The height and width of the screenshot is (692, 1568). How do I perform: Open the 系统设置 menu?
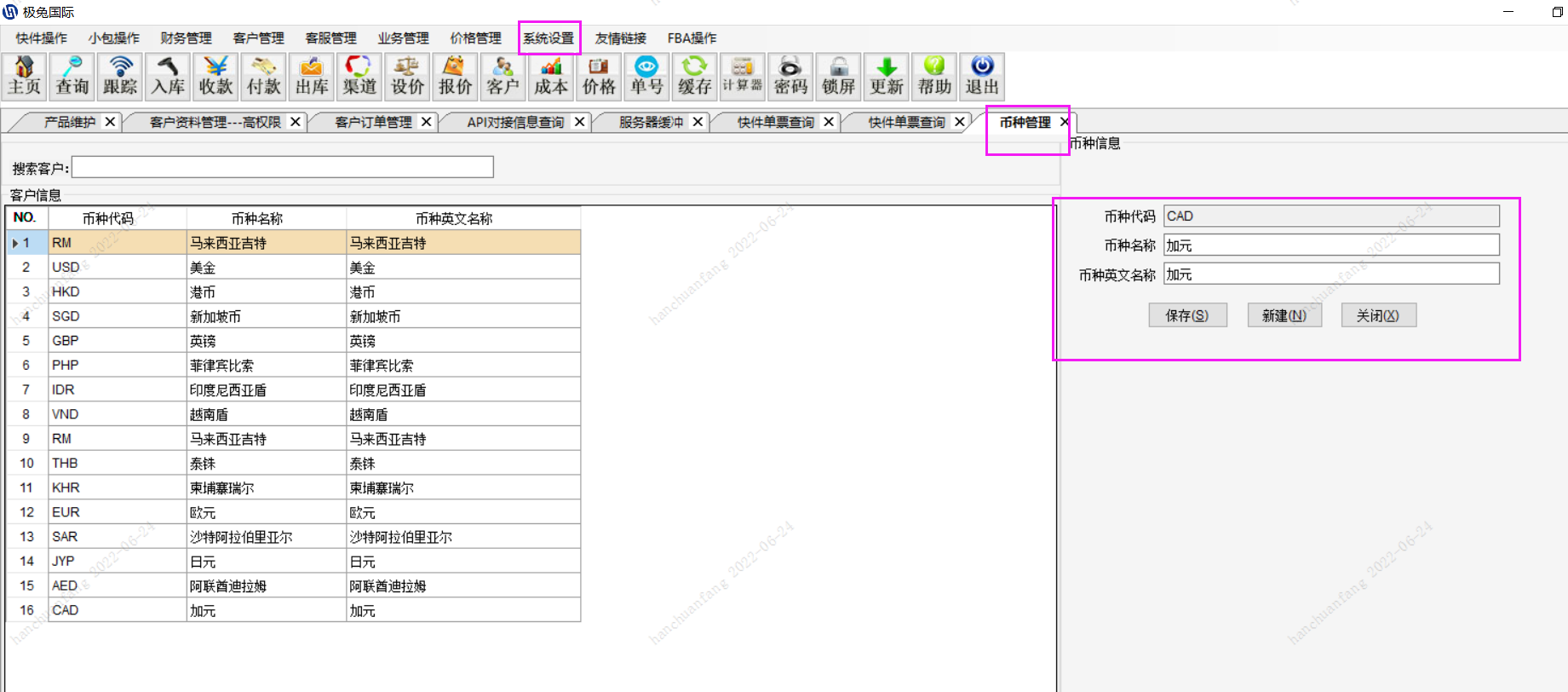click(x=549, y=38)
